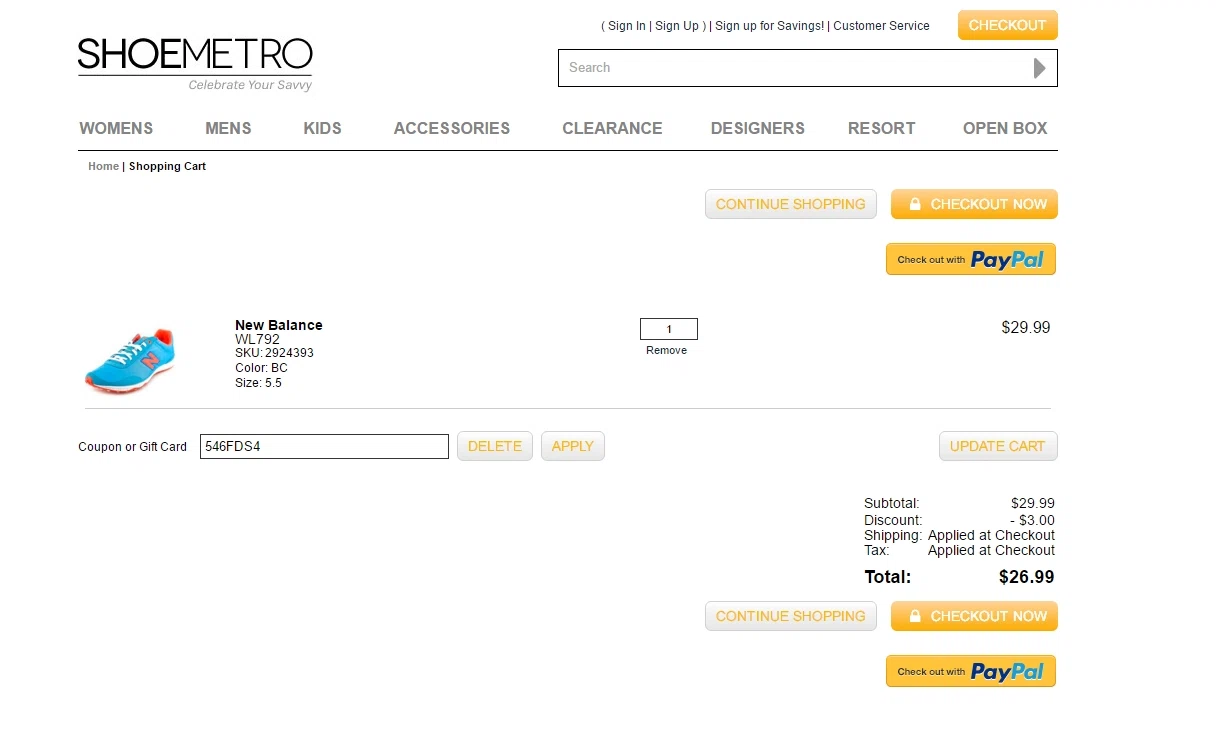Check out with PayPal above the cart item

coord(971,260)
